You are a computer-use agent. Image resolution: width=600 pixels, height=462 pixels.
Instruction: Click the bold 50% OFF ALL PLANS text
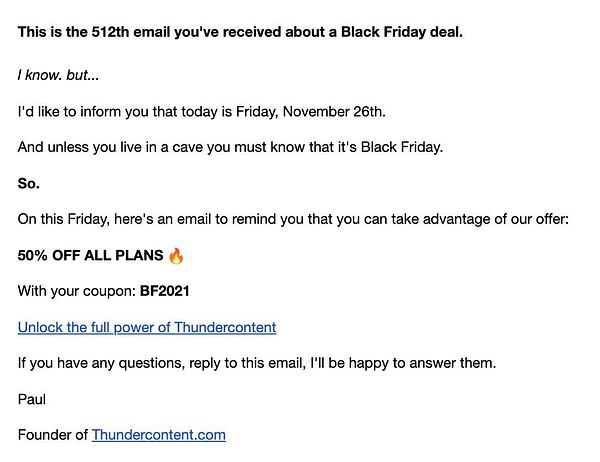coord(90,256)
